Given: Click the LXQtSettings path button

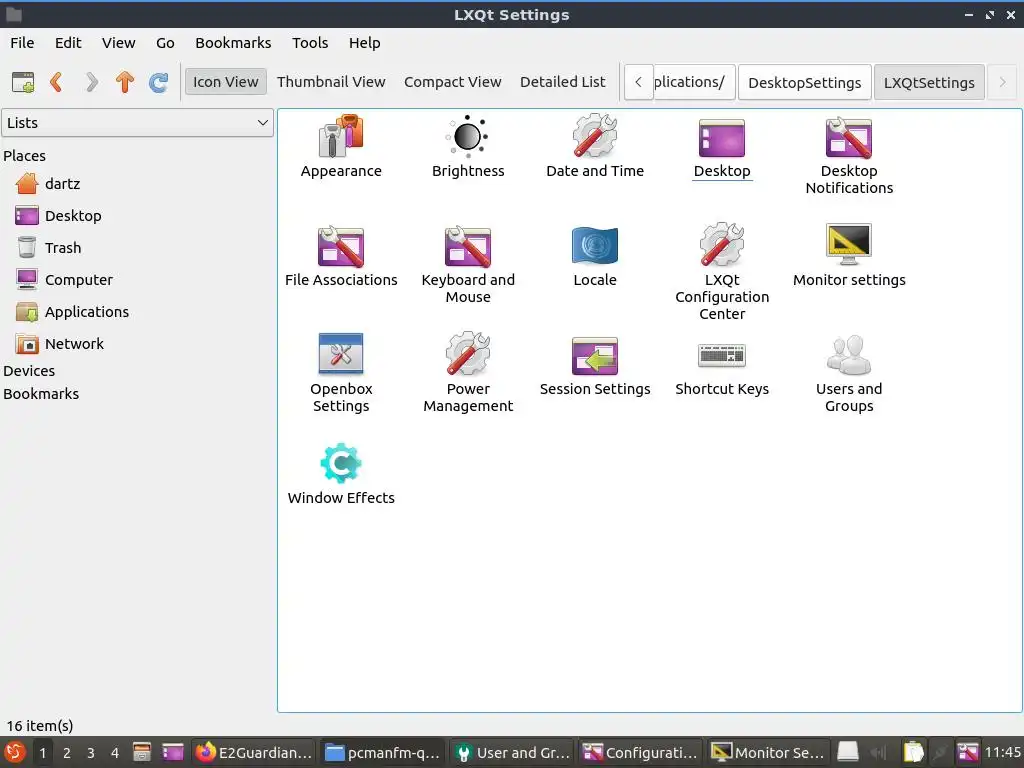Looking at the screenshot, I should [929, 82].
